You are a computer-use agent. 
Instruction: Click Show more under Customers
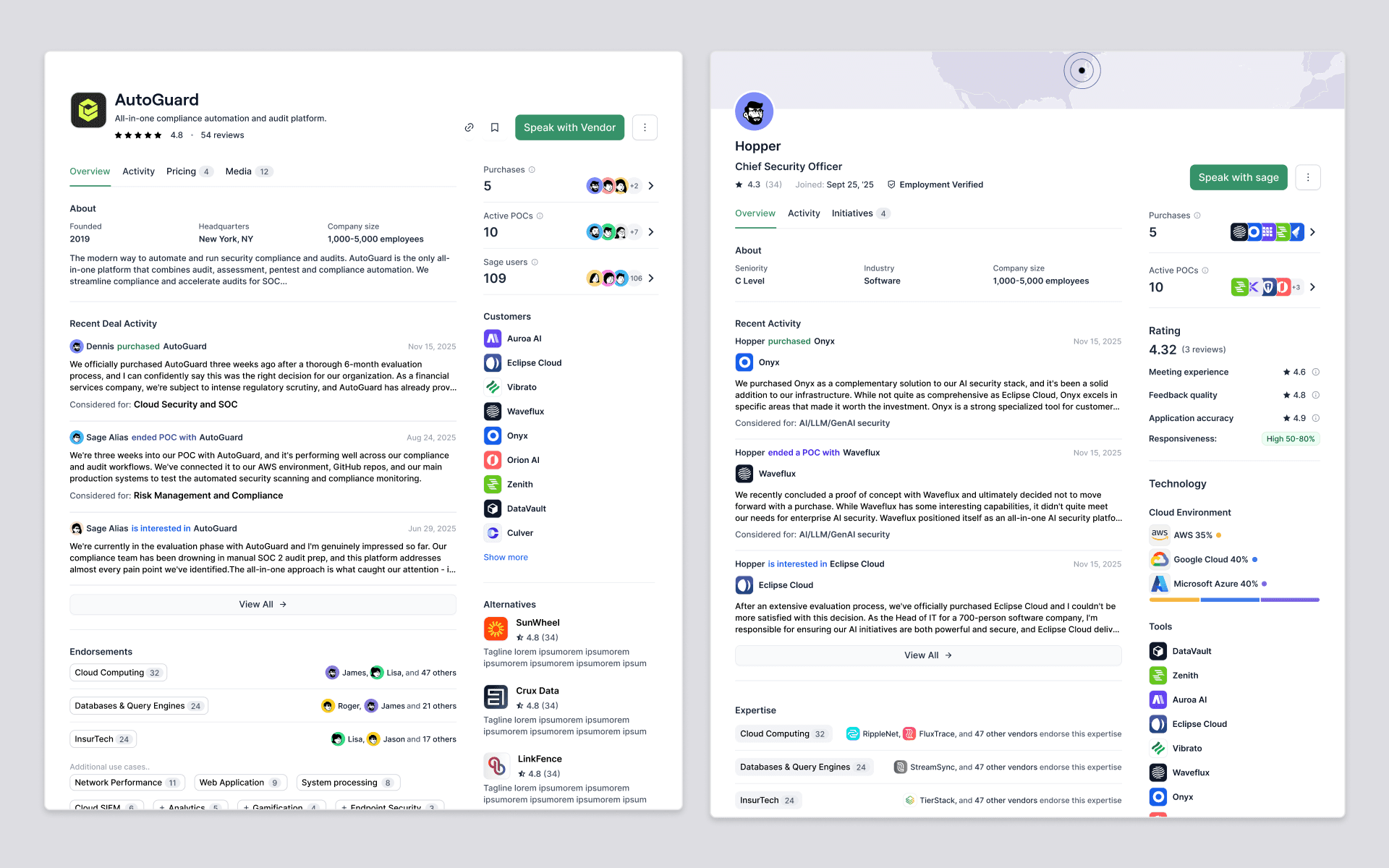click(506, 557)
